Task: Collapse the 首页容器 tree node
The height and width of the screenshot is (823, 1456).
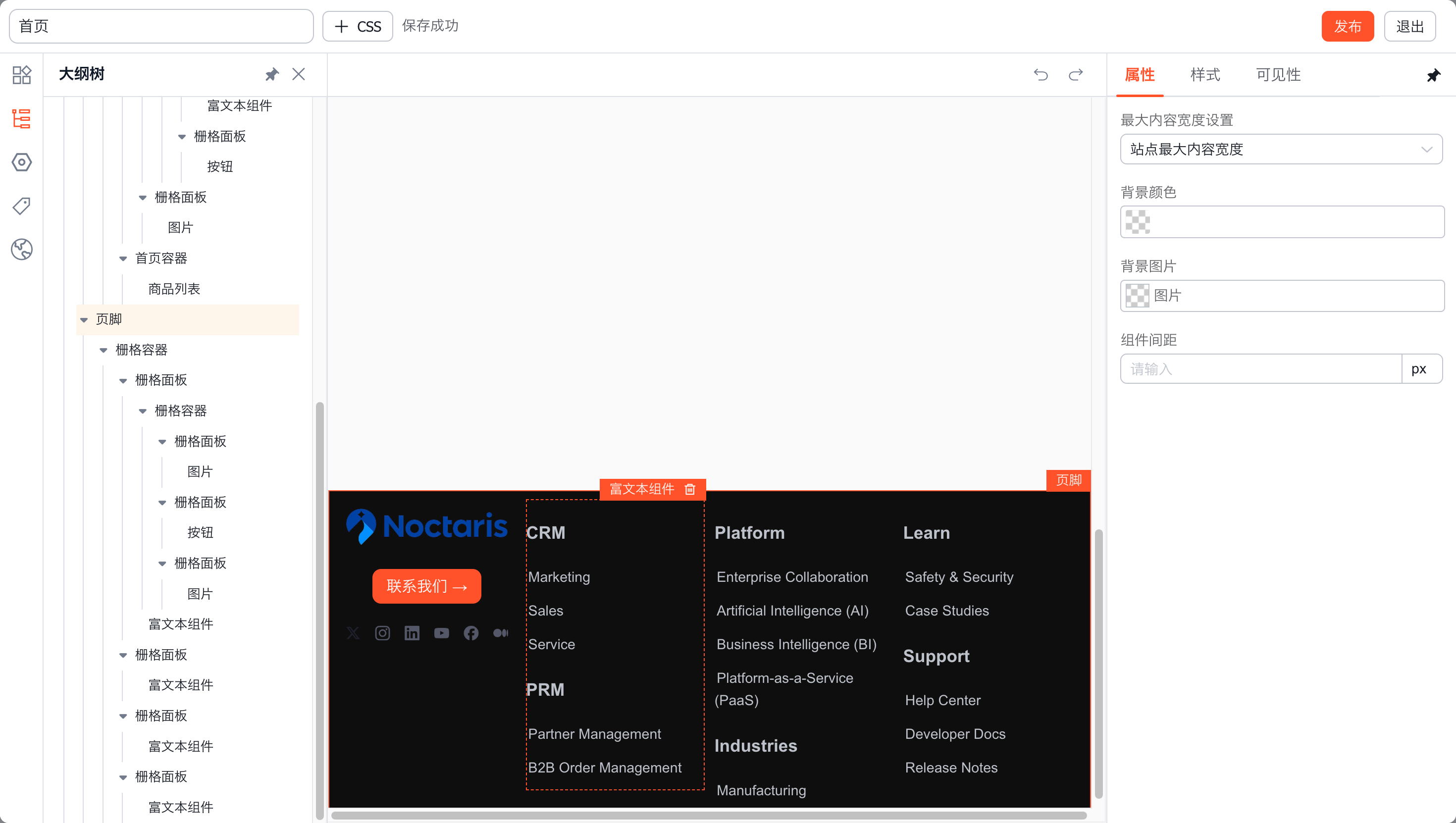Action: [123, 259]
